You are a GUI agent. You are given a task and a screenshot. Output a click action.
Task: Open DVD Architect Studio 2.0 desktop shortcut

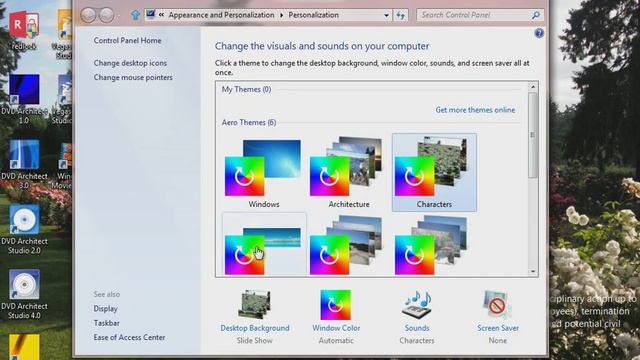24,230
